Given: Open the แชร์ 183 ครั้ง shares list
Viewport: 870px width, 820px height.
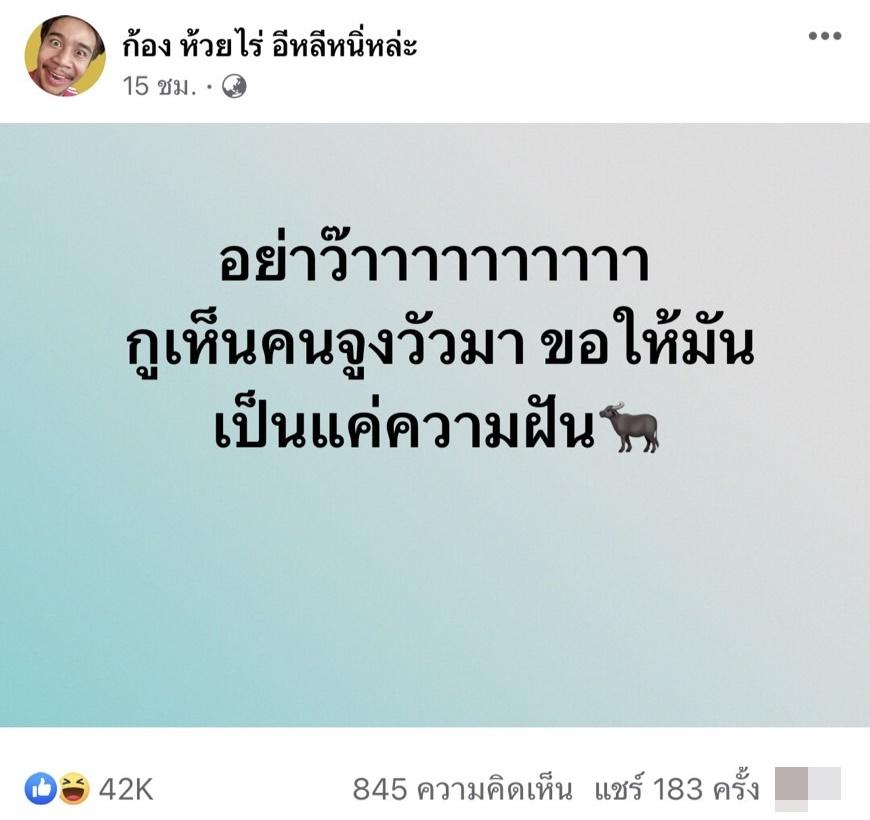Looking at the screenshot, I should pyautogui.click(x=677, y=789).
